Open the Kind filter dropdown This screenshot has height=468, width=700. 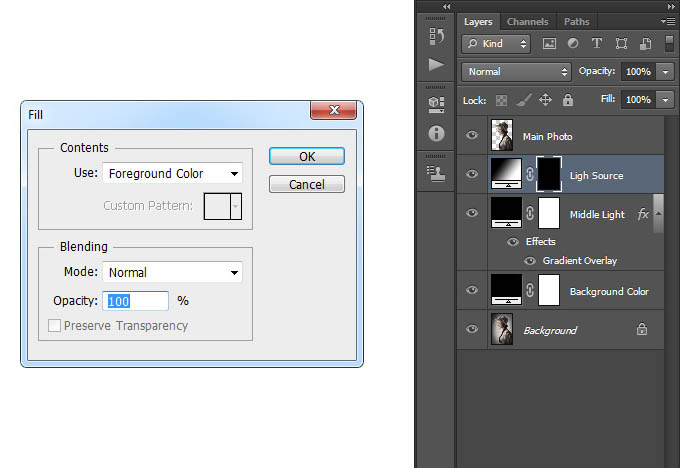coord(496,44)
